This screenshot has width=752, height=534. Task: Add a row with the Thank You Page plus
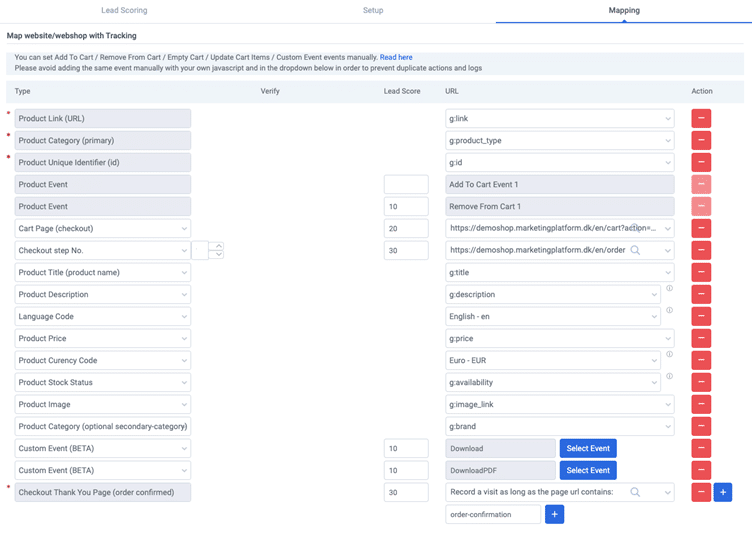coord(723,492)
